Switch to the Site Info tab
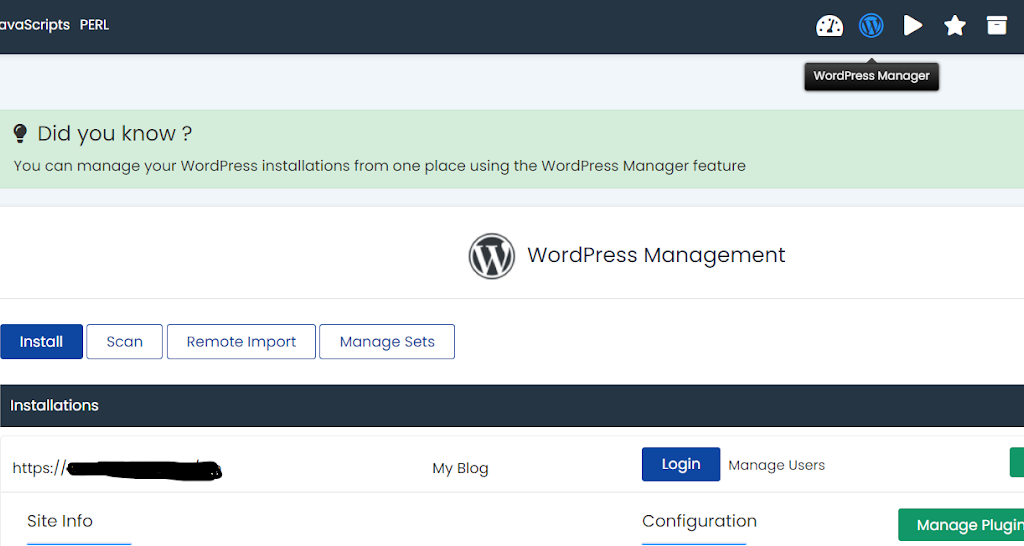 [60, 521]
